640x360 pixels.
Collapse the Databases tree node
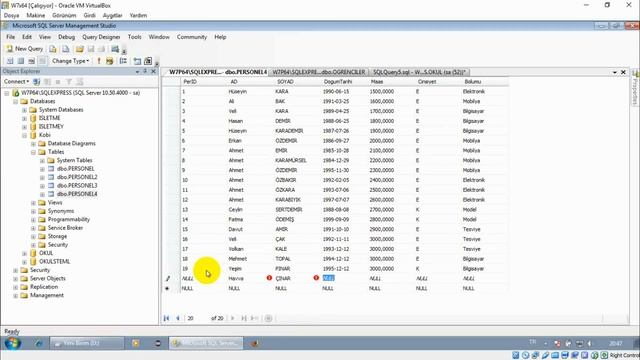pos(16,101)
